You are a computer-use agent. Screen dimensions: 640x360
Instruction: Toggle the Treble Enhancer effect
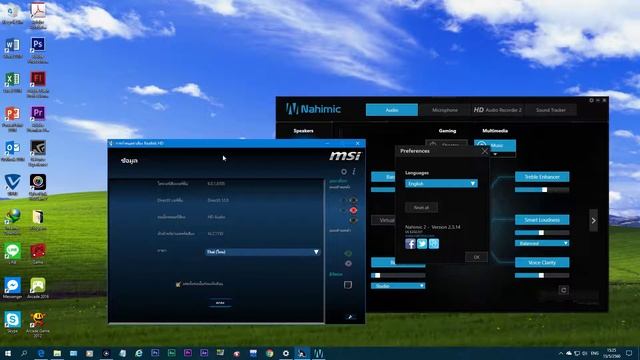(x=542, y=177)
